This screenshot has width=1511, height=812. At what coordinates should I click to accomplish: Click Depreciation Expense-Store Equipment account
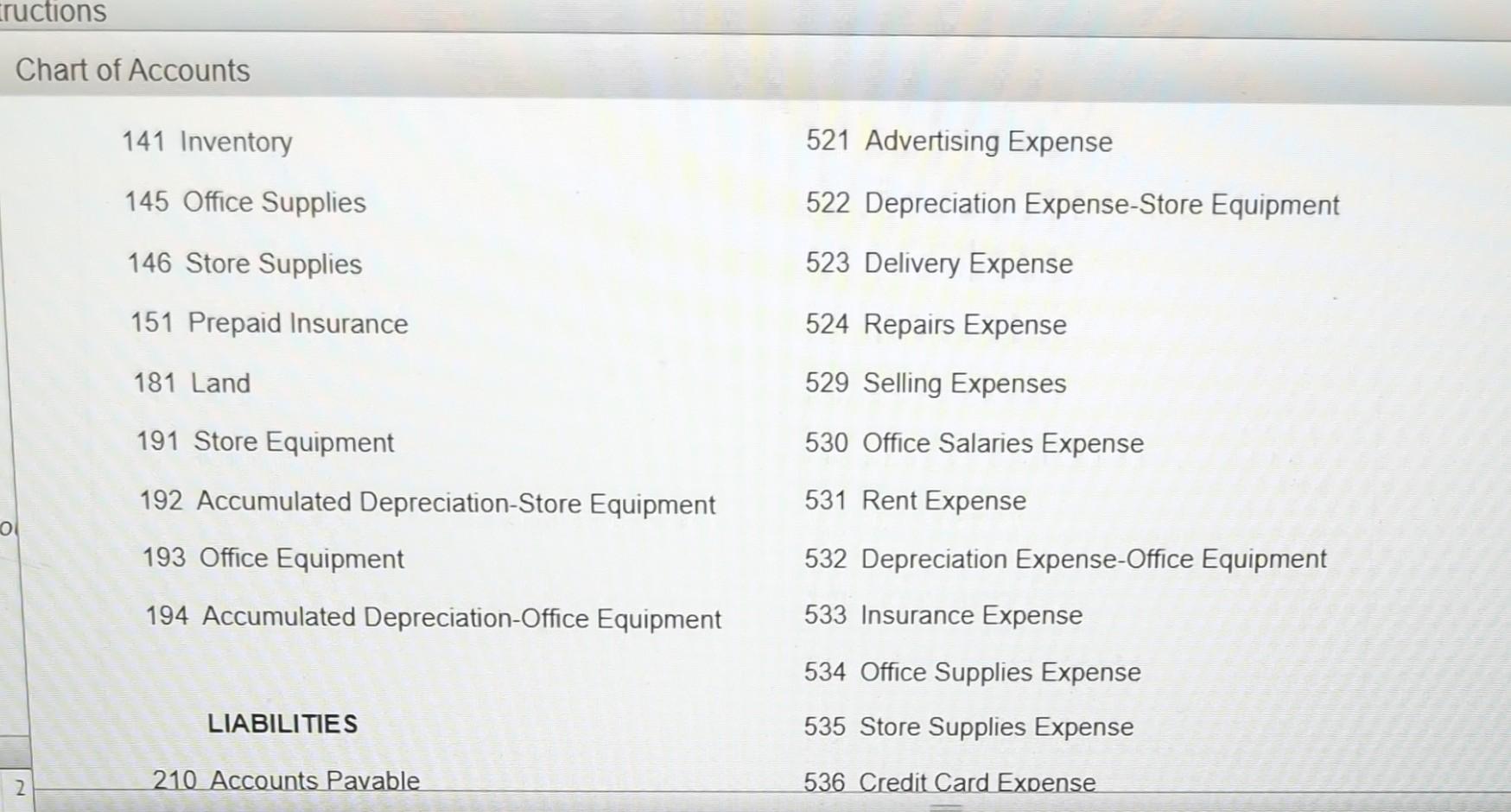(x=1073, y=204)
